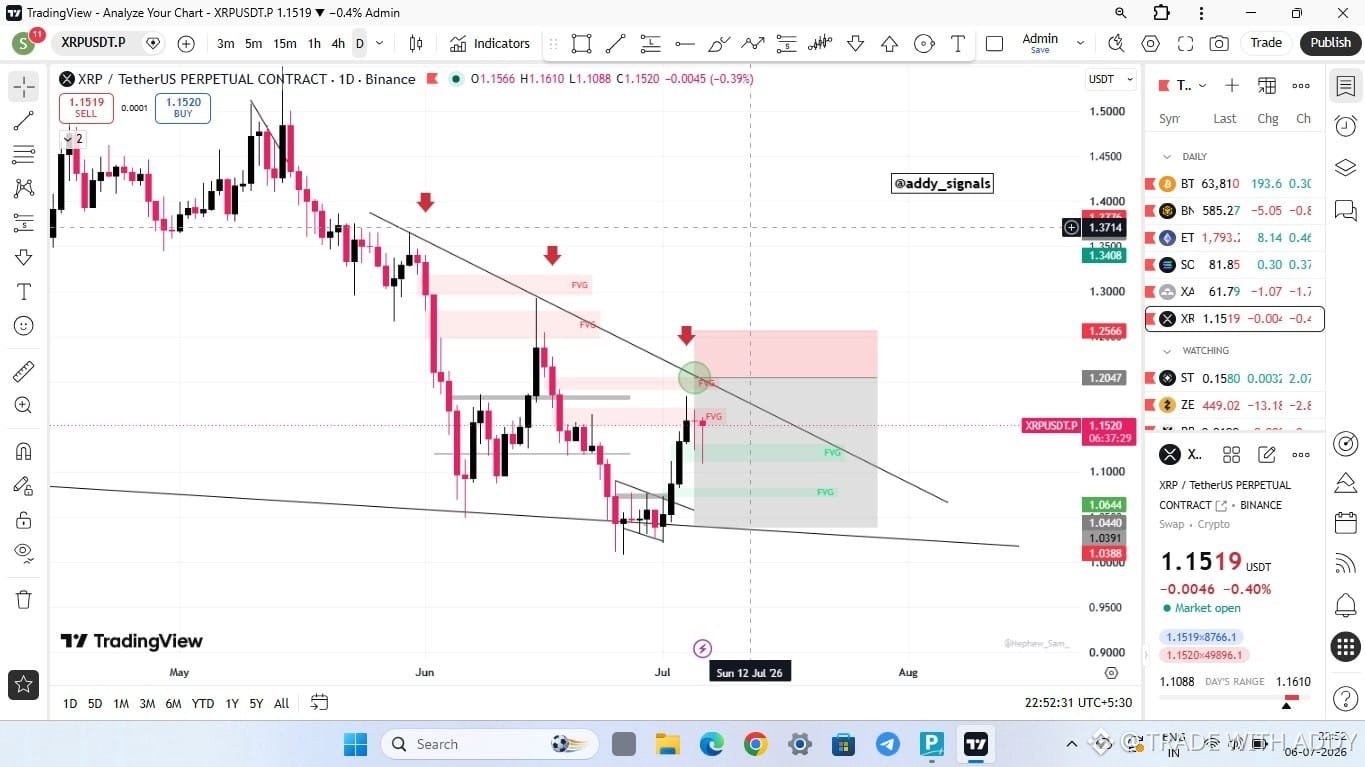
Task: Open the XRPUSDT.P symbol search
Action: click(93, 43)
